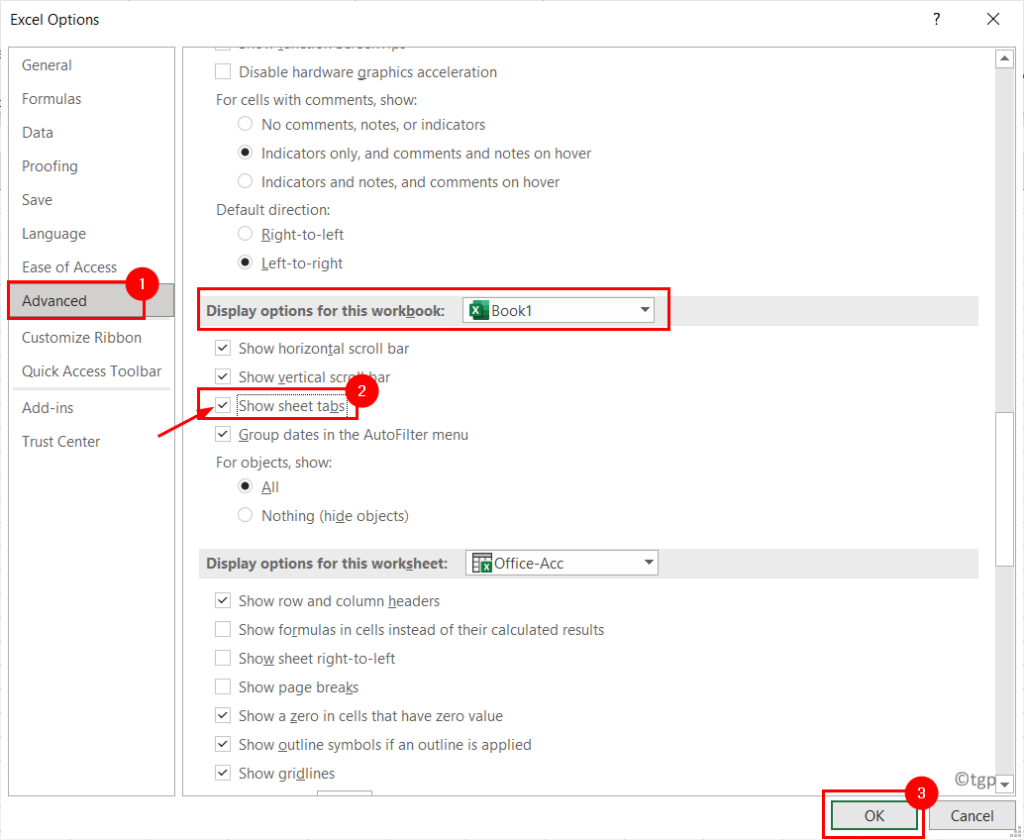Enable Disable hardware graphics acceleration
1024x840 pixels.
(221, 71)
